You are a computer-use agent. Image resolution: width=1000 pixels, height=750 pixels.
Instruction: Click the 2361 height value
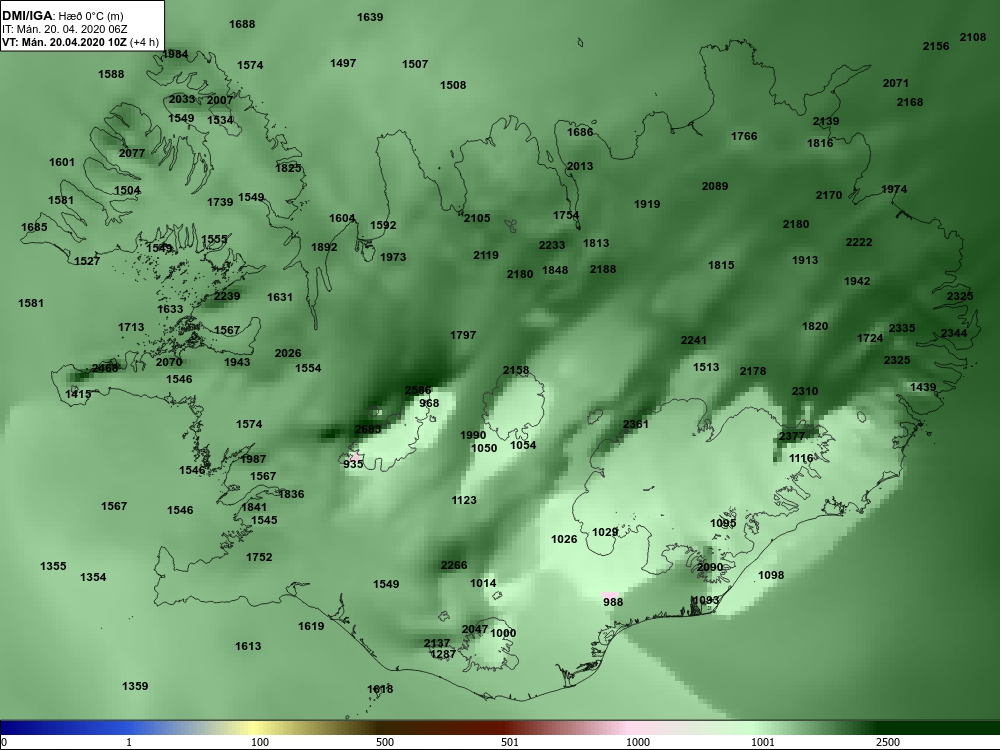635,424
